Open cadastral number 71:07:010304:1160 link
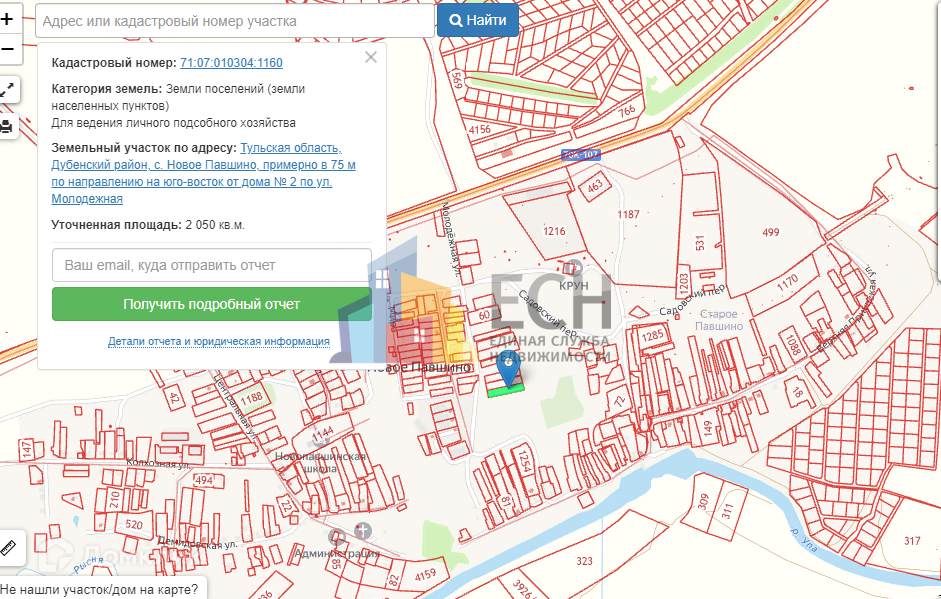The height and width of the screenshot is (599, 941). (231, 62)
